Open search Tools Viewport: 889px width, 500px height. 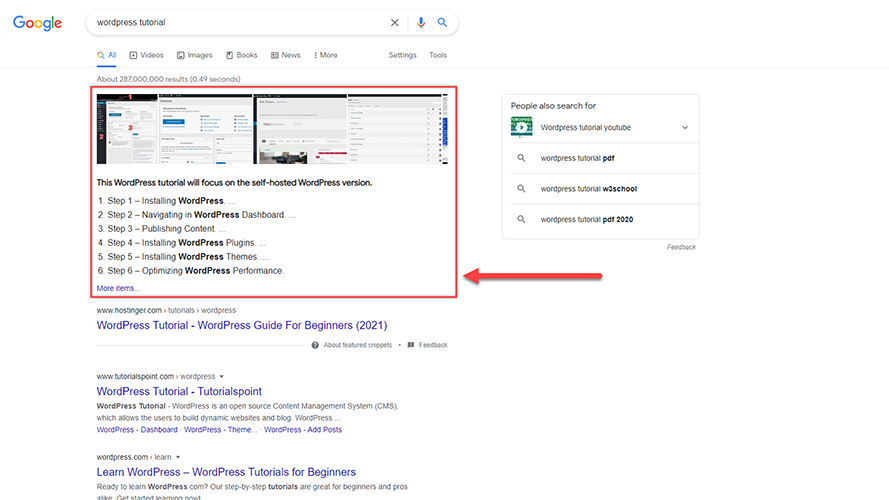pos(438,55)
